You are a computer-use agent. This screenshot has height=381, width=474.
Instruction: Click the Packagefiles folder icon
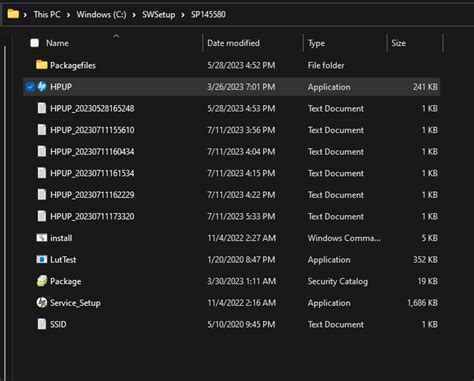(x=42, y=65)
